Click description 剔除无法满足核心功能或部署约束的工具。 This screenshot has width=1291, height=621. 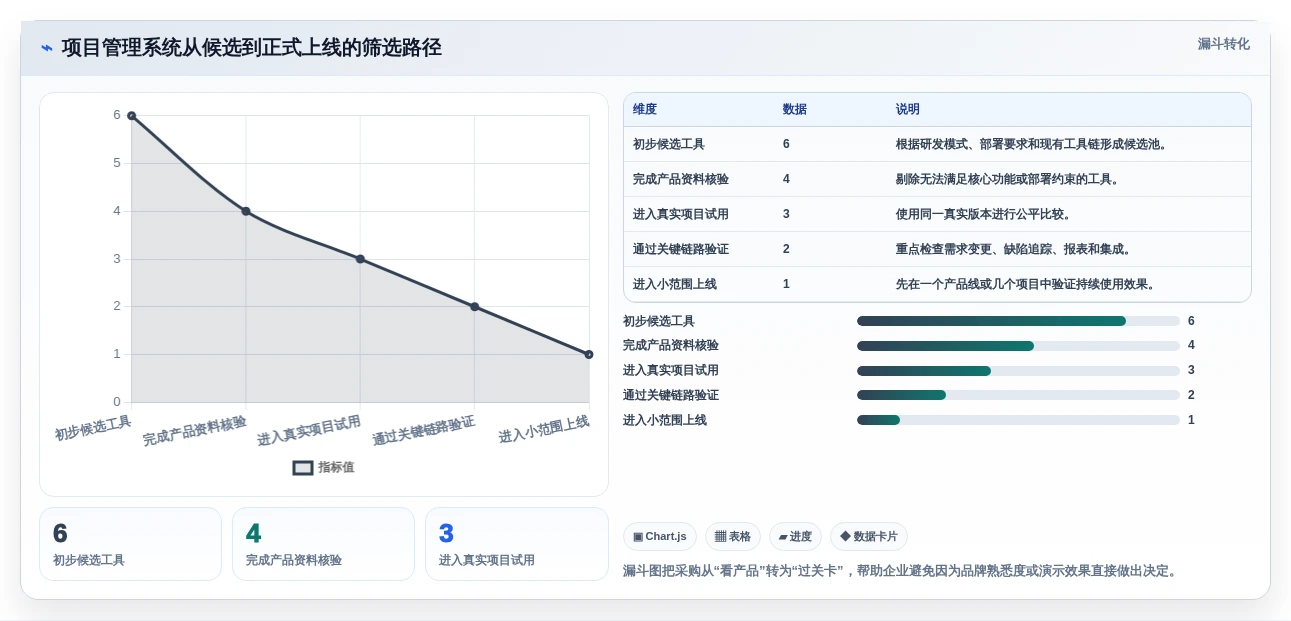tap(1007, 179)
